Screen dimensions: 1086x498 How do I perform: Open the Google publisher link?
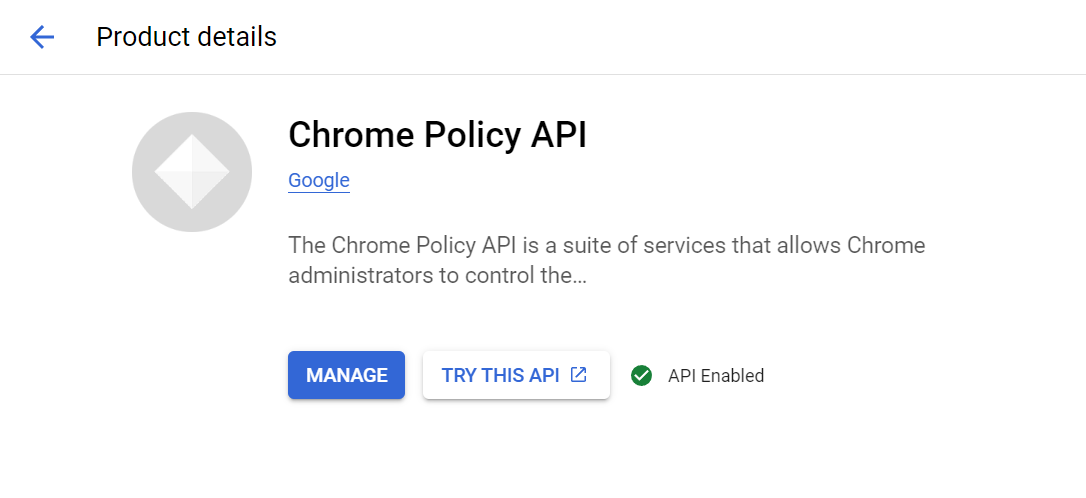[319, 181]
